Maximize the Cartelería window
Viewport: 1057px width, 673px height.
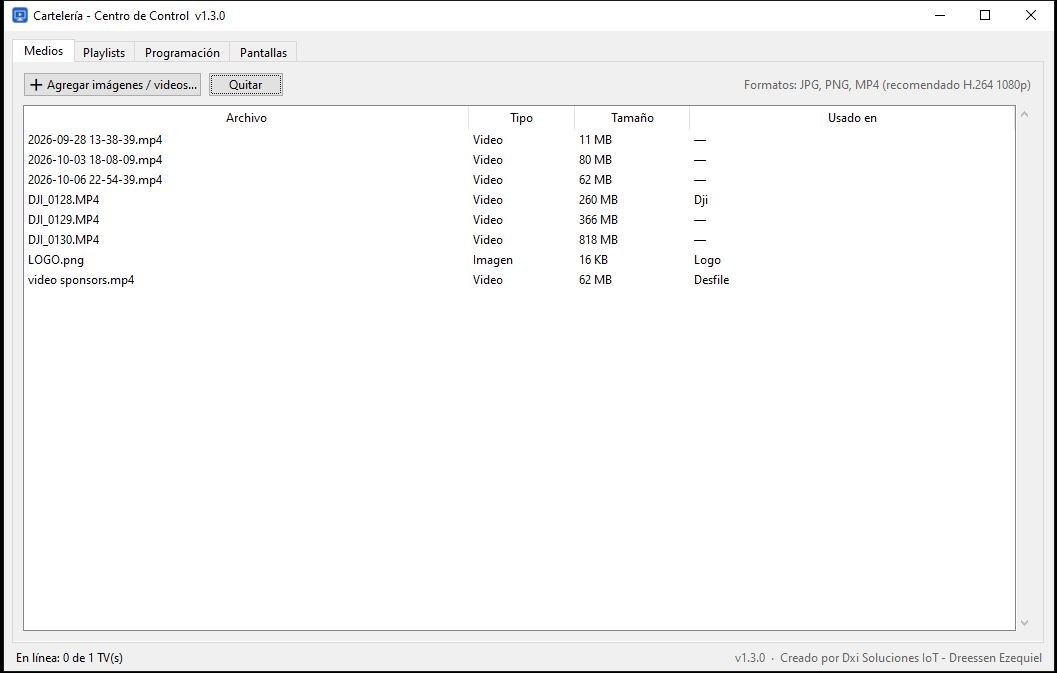pos(985,15)
